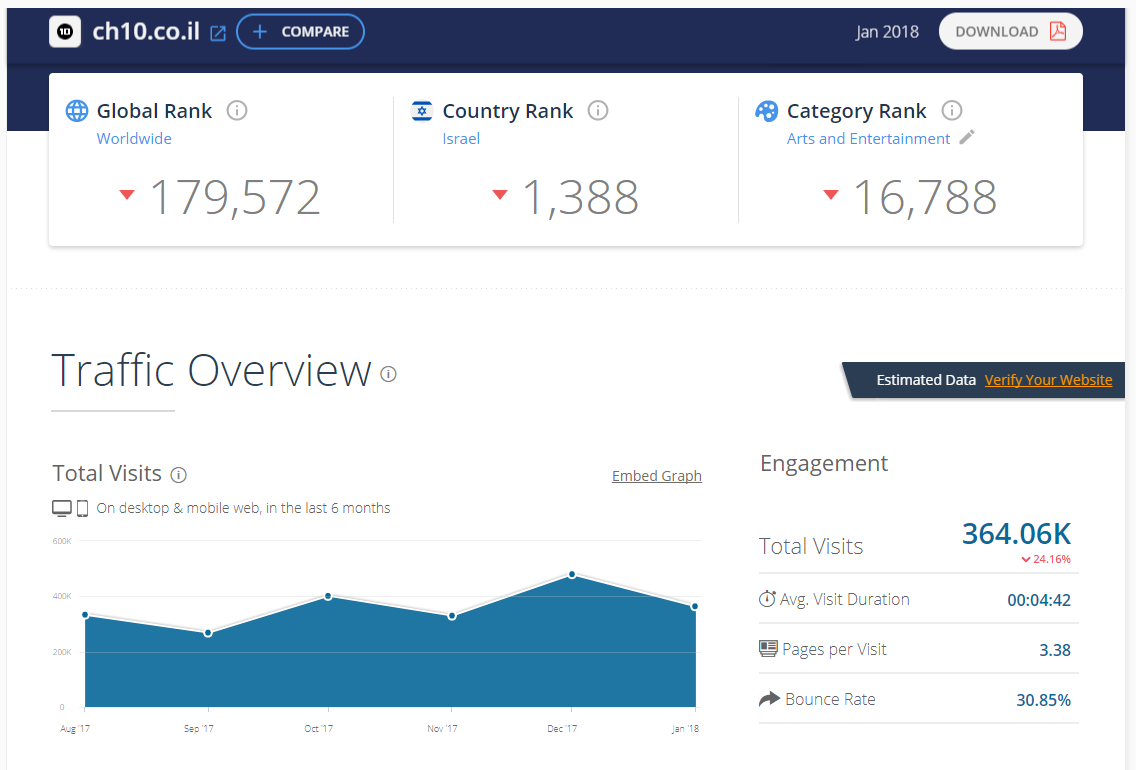Follow the Israel country link

[x=461, y=139]
